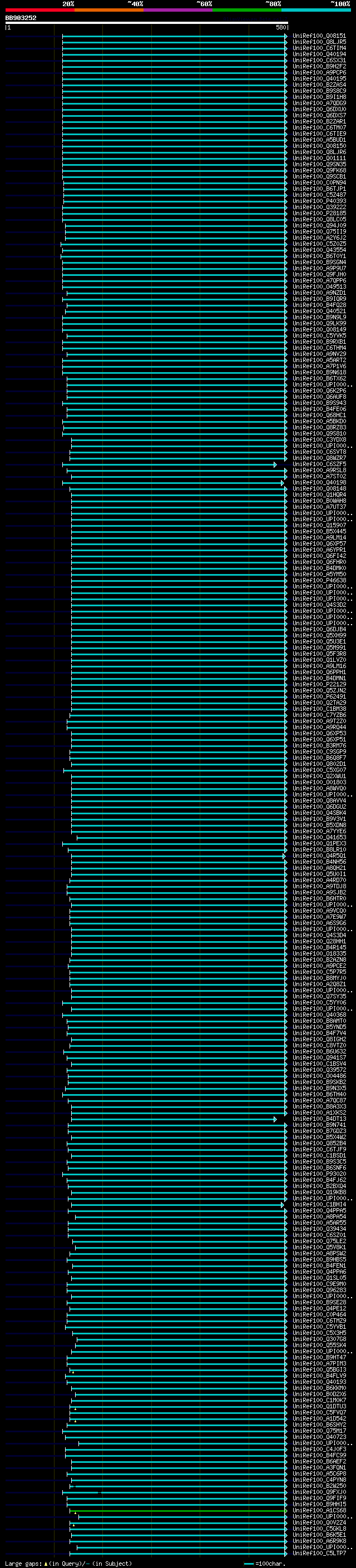356x1568 pixels.
Task: Select hit UniRef100_Q75II9
Action: pyautogui.click(x=319, y=232)
